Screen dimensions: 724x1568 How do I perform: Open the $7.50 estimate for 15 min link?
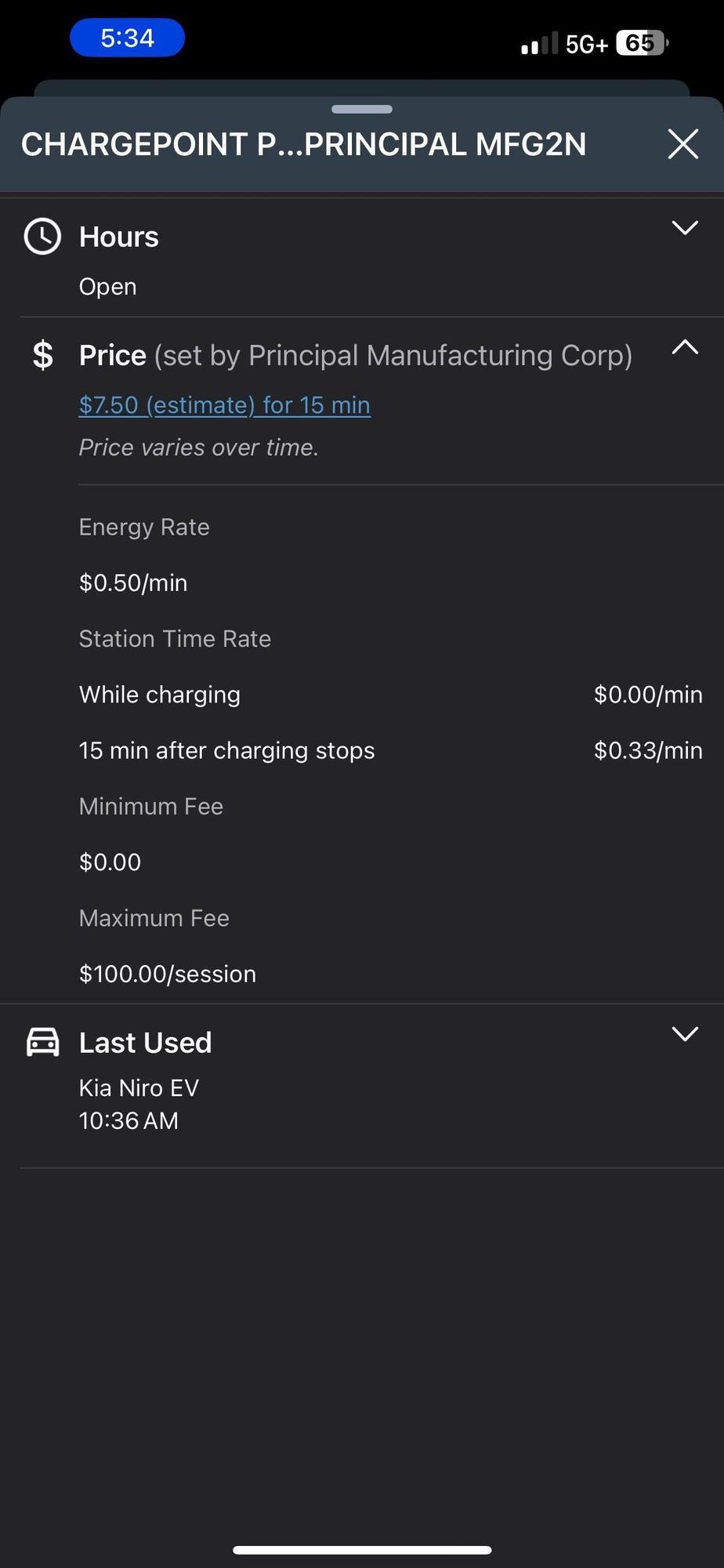[x=225, y=405]
